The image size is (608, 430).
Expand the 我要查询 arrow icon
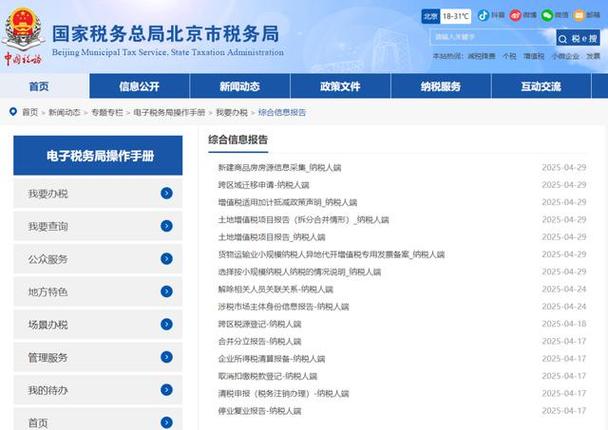pos(167,226)
